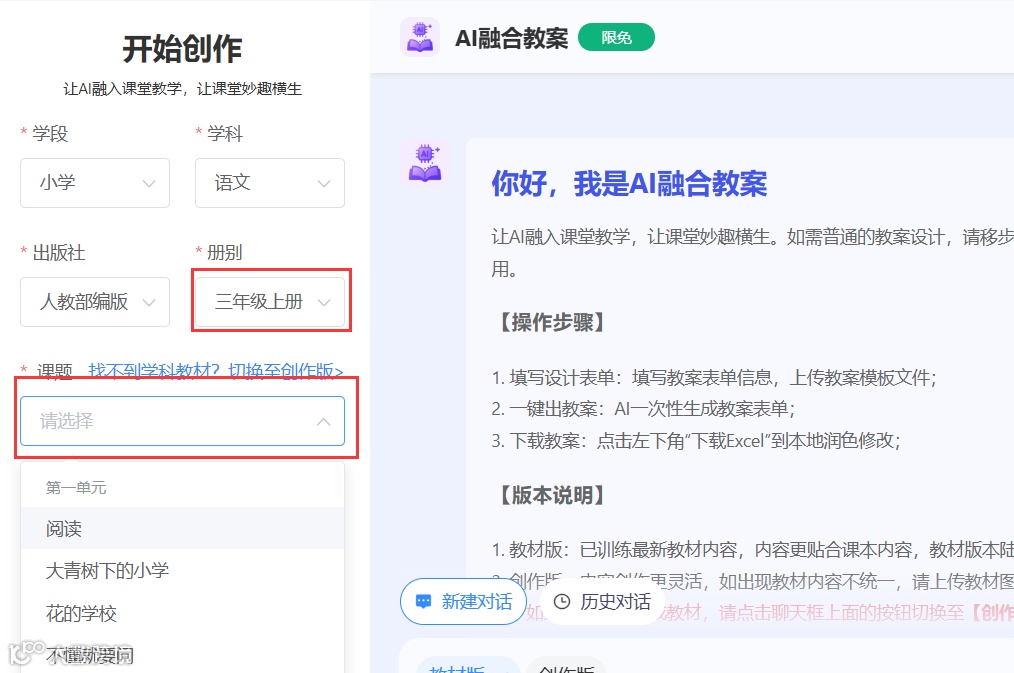Click the chat bubble icon in 新建对话
The image size is (1014, 673).
(423, 601)
